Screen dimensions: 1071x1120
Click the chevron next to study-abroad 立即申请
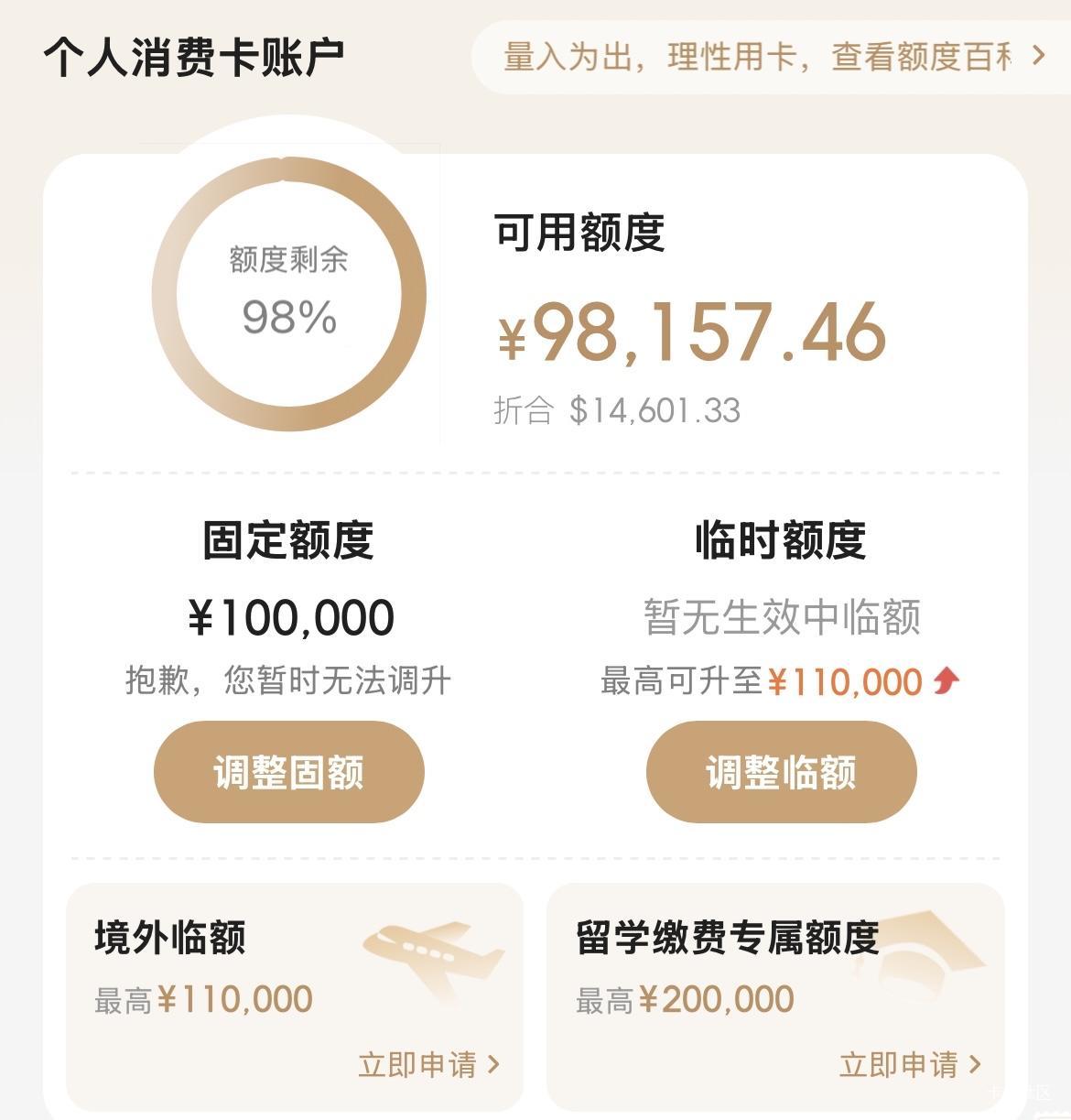(975, 1064)
